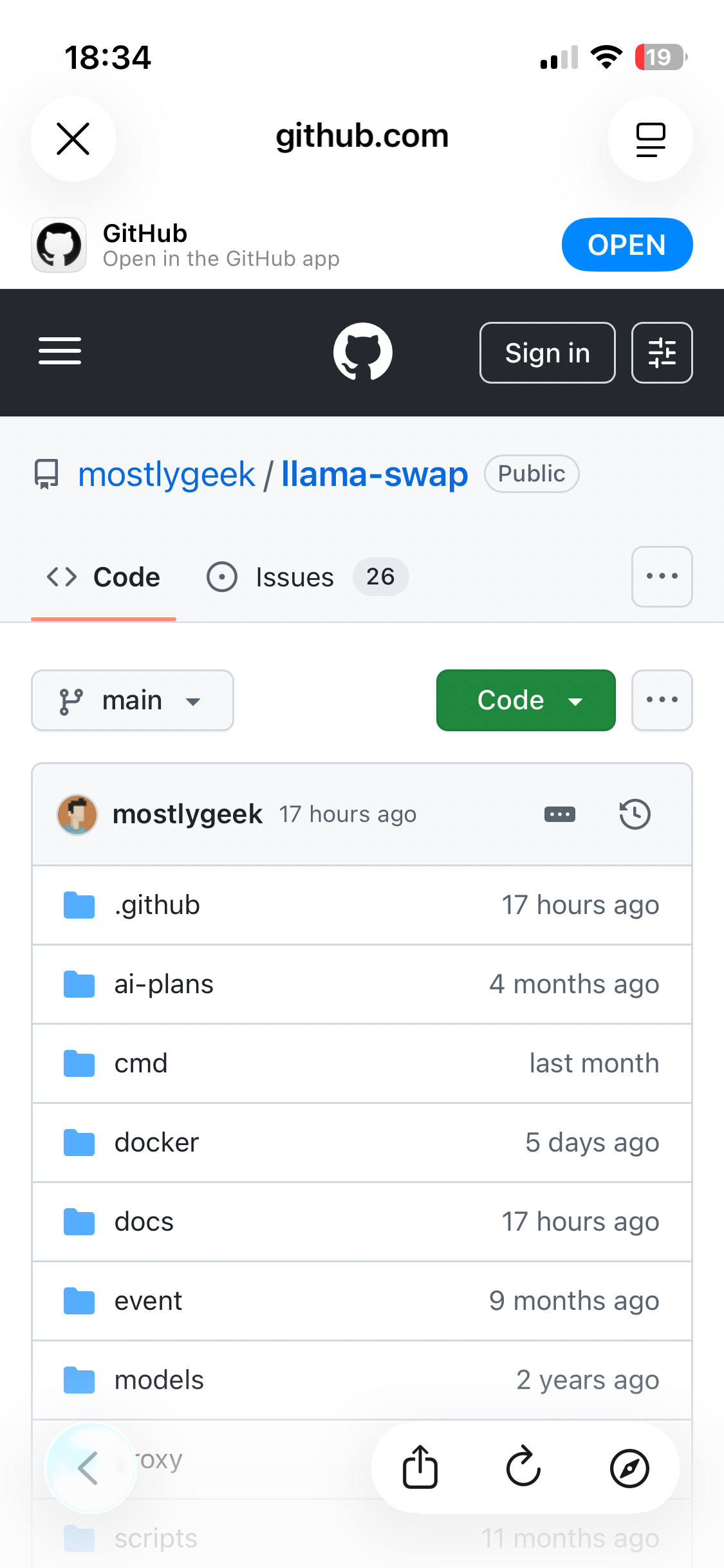Image resolution: width=724 pixels, height=1568 pixels.
Task: Tap the Wi-Fi icon in status bar
Action: click(x=606, y=57)
